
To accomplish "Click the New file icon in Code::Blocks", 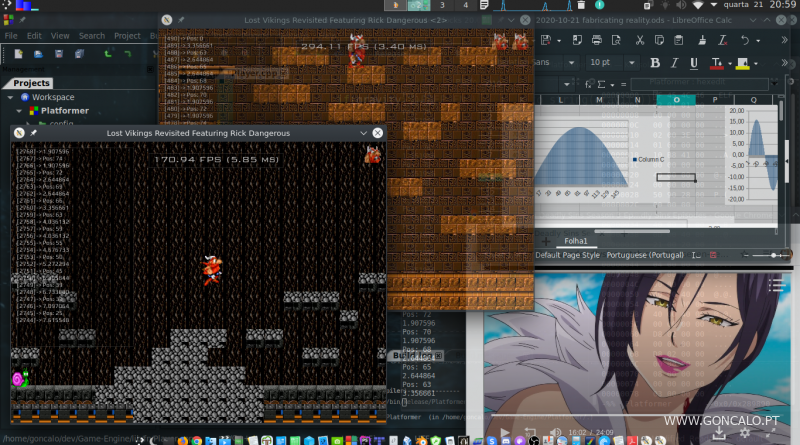I will tap(18, 54).
